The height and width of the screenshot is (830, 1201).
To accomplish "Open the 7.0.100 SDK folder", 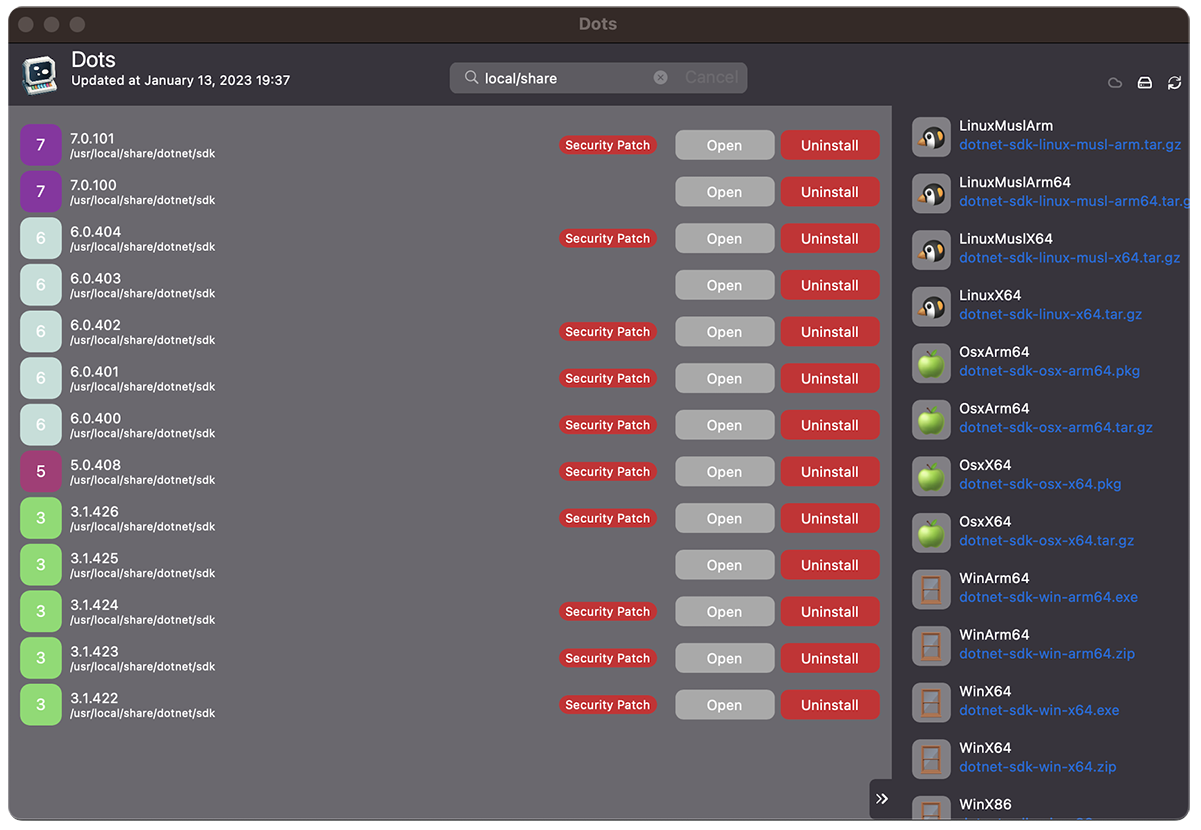I will point(724,192).
